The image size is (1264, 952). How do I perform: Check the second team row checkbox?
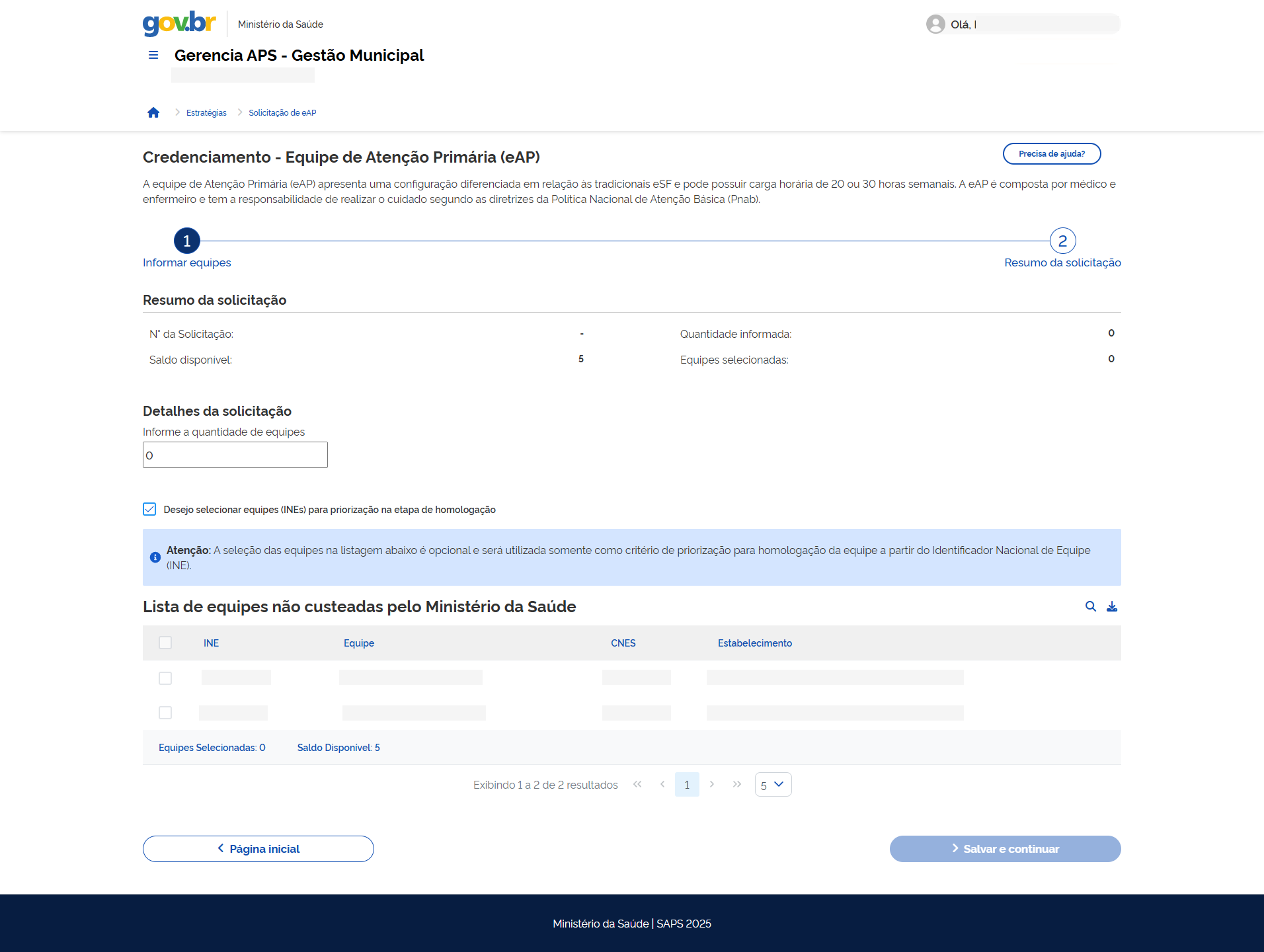coord(165,713)
